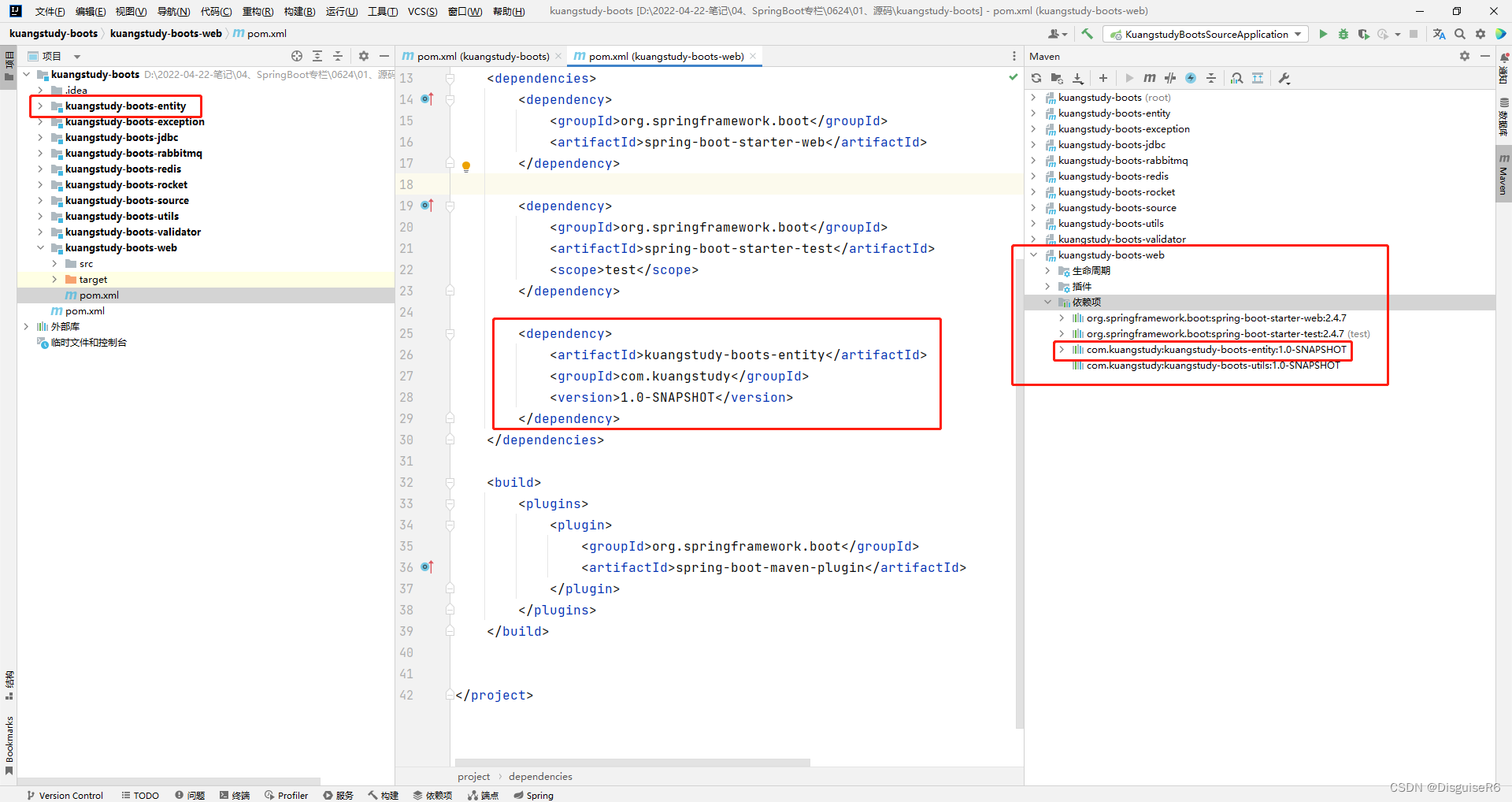Hide Project panel with minimize icon
Image resolution: width=1512 pixels, height=802 pixels.
384,56
